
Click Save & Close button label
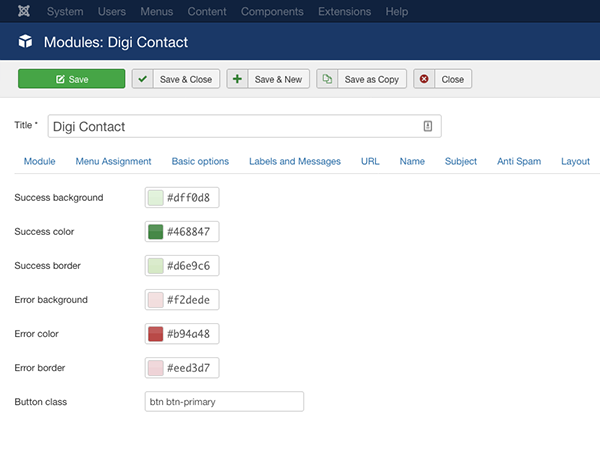pos(186,79)
